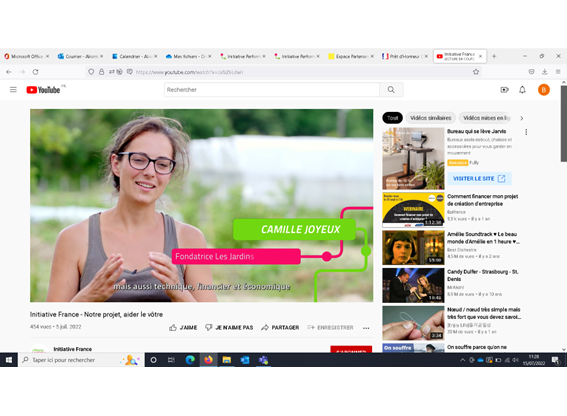Open the Windows notification center icon
This screenshot has width=567, height=416.
pos(556,360)
